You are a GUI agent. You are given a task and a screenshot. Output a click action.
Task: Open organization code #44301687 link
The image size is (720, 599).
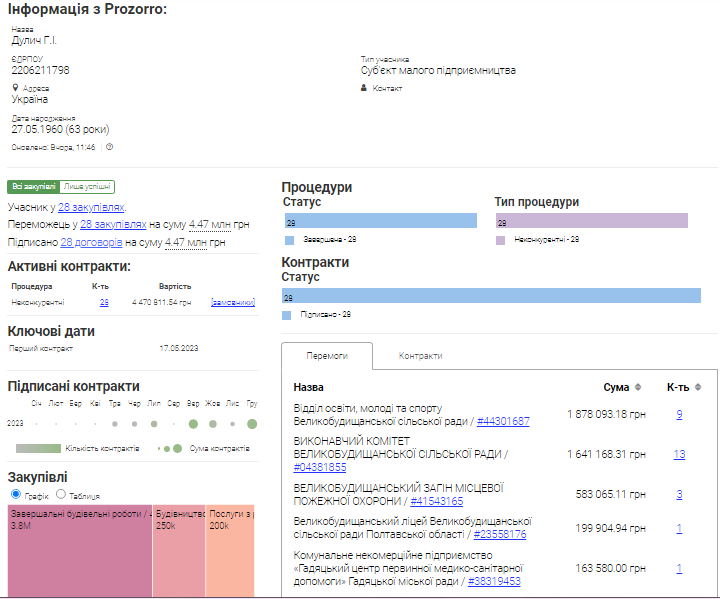(503, 422)
